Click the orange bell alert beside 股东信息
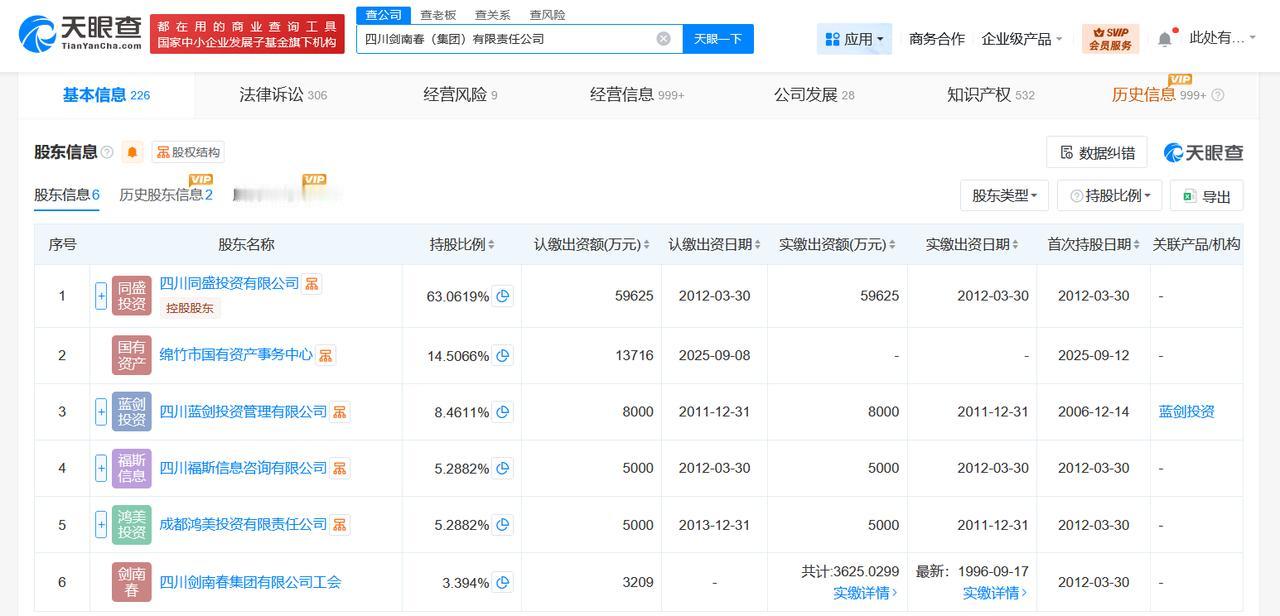 pyautogui.click(x=132, y=152)
